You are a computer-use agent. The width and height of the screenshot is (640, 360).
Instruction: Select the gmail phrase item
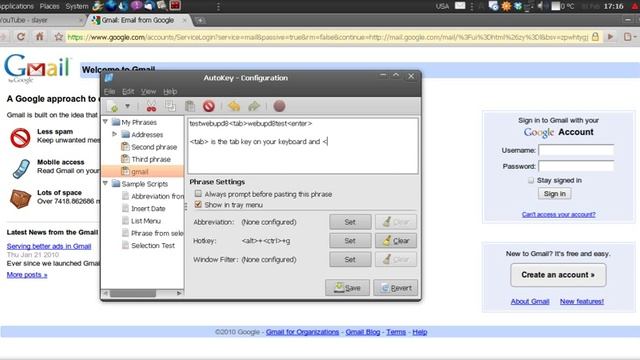(x=142, y=171)
